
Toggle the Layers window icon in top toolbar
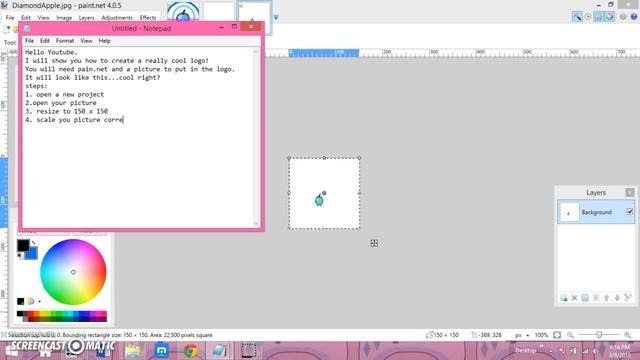(598, 17)
